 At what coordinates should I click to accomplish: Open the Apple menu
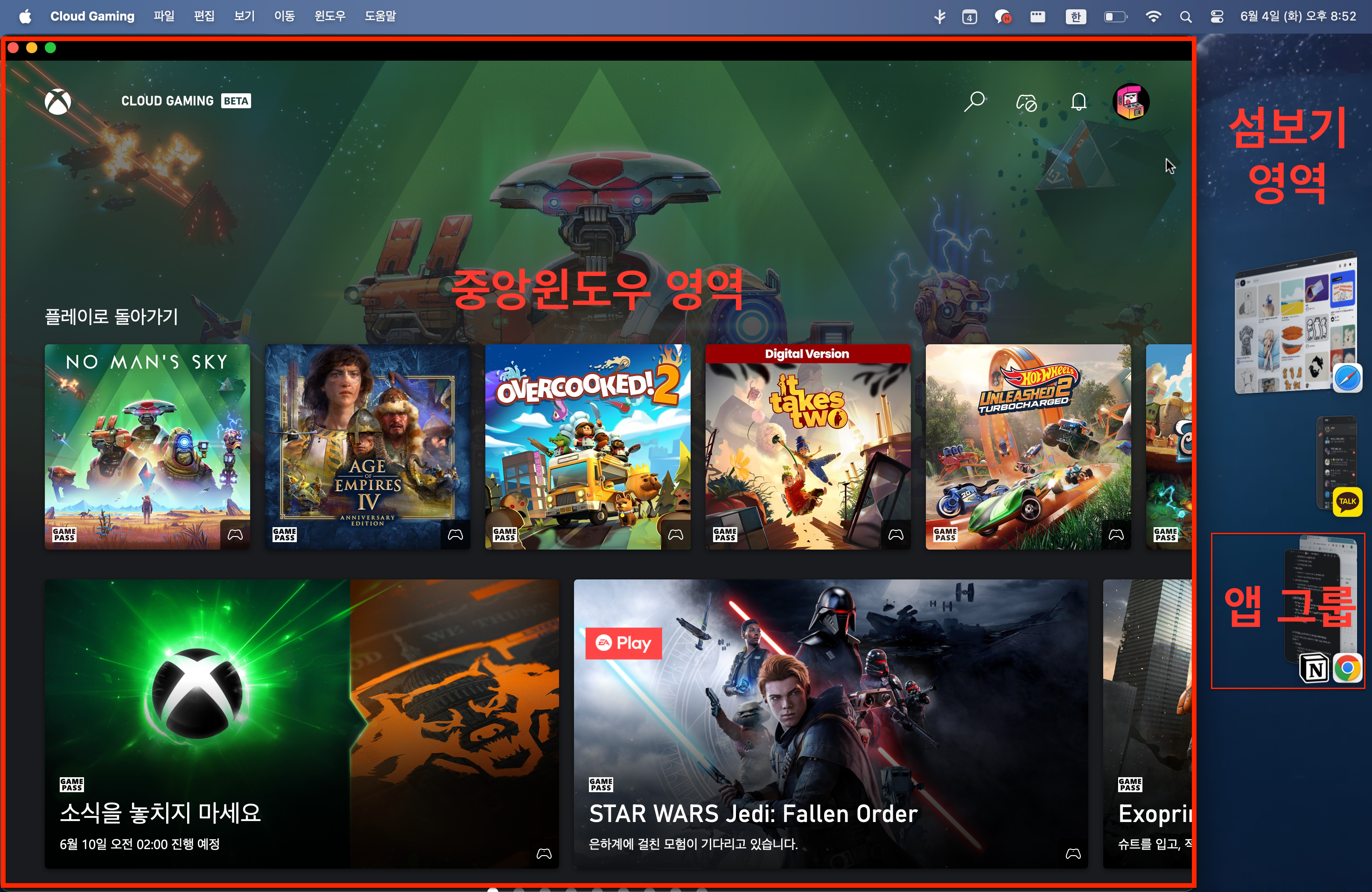(25, 16)
